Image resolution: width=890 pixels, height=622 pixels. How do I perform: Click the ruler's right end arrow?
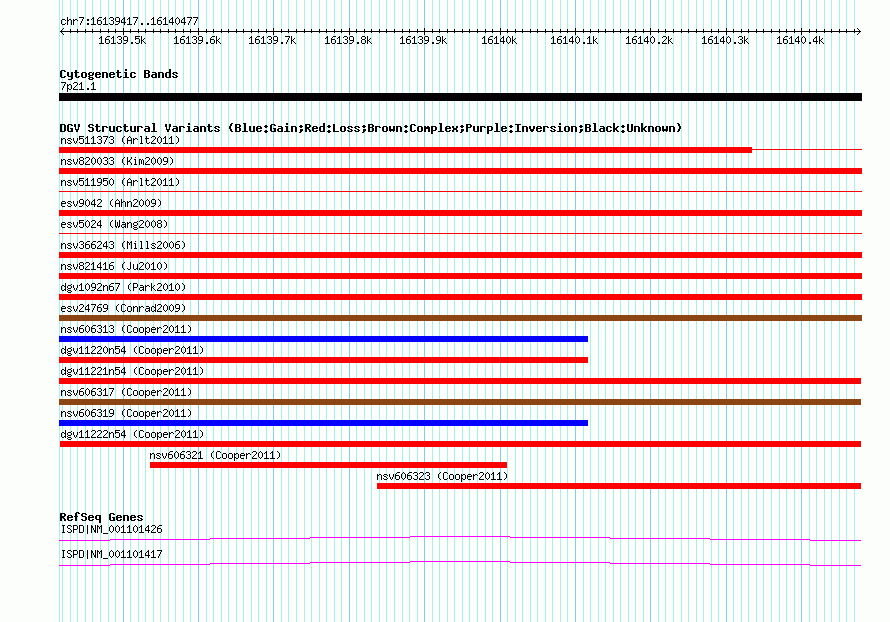pyautogui.click(x=859, y=32)
